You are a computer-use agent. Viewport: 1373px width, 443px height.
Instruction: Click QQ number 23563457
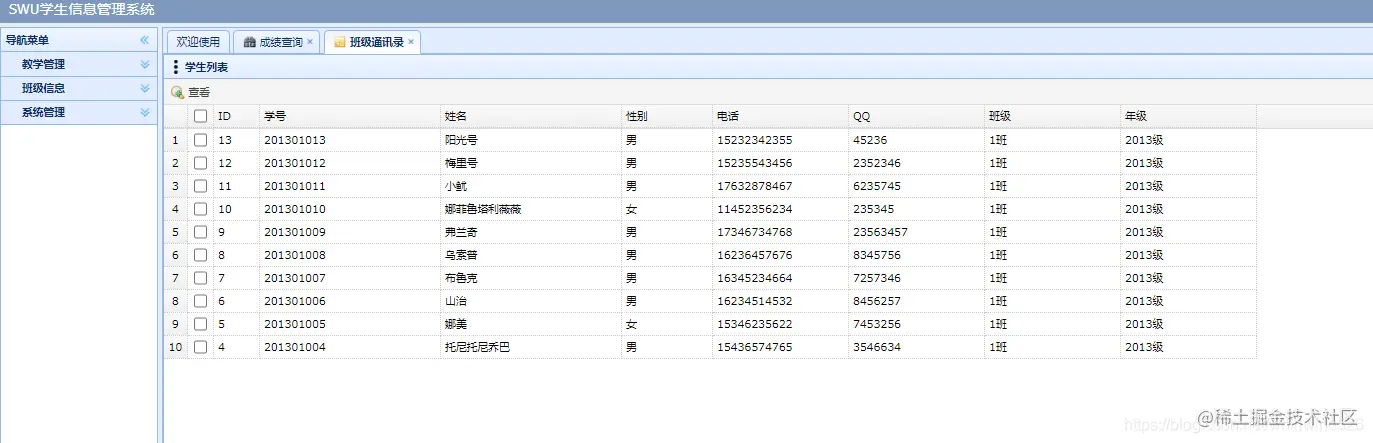[880, 232]
